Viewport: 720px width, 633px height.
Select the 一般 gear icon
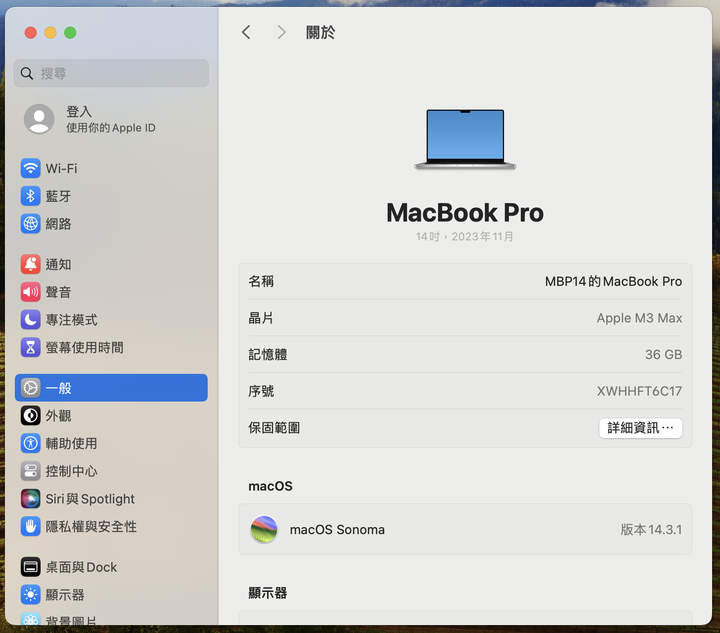click(30, 388)
